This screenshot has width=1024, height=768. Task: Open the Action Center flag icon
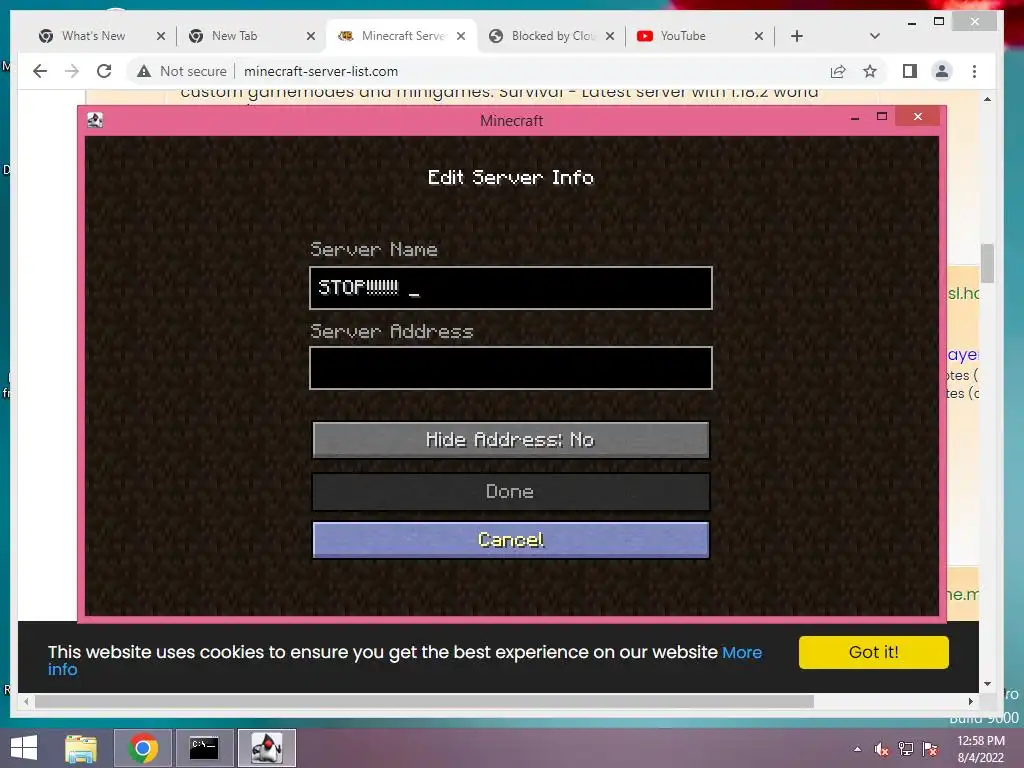pyautogui.click(x=930, y=749)
